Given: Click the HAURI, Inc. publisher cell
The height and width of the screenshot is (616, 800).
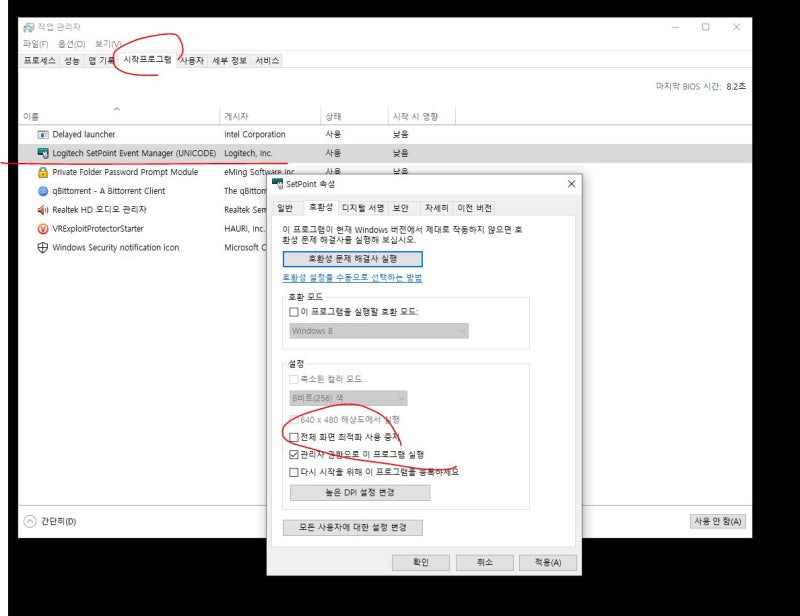Looking at the screenshot, I should click(x=244, y=229).
